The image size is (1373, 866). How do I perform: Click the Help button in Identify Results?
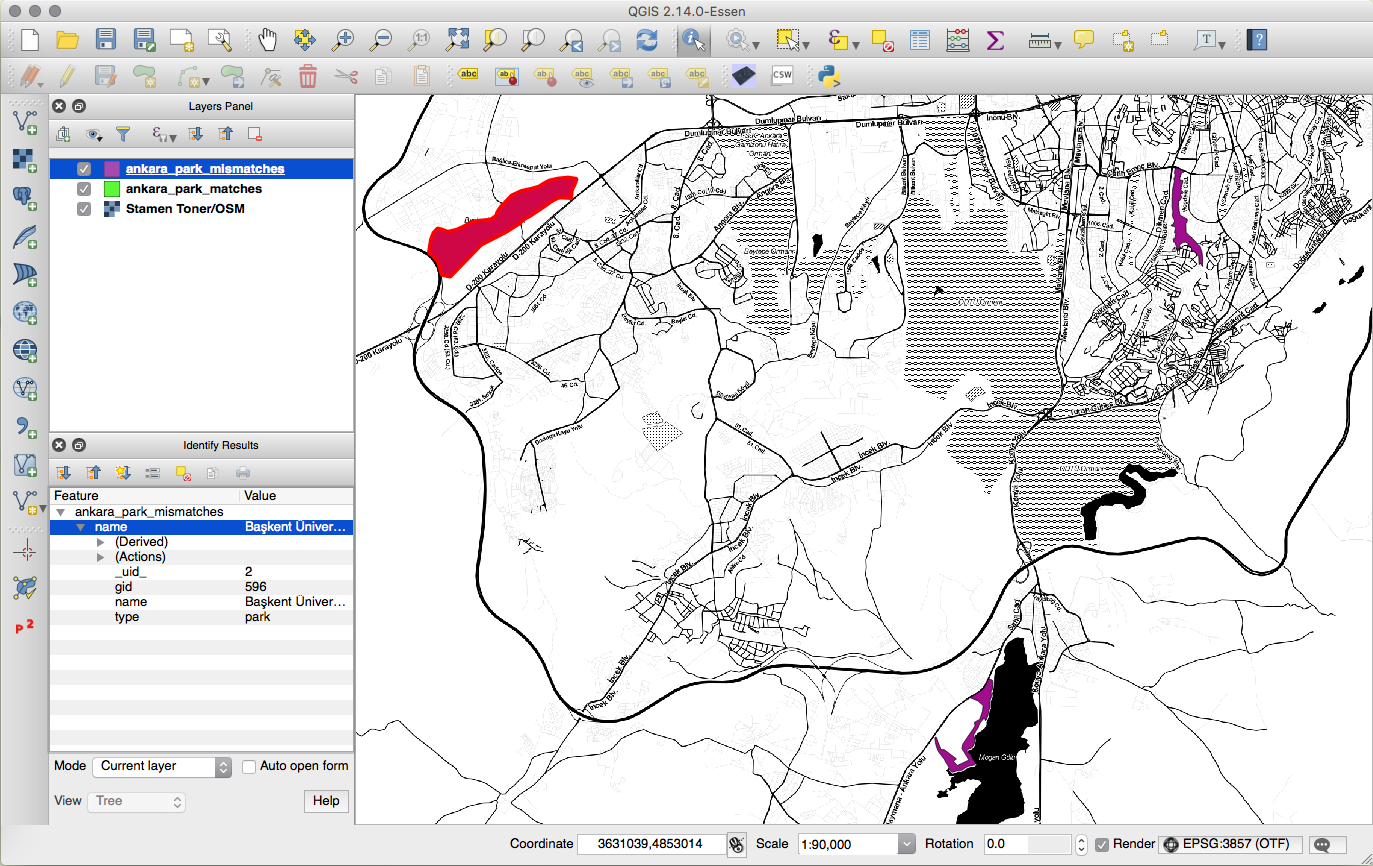click(325, 801)
